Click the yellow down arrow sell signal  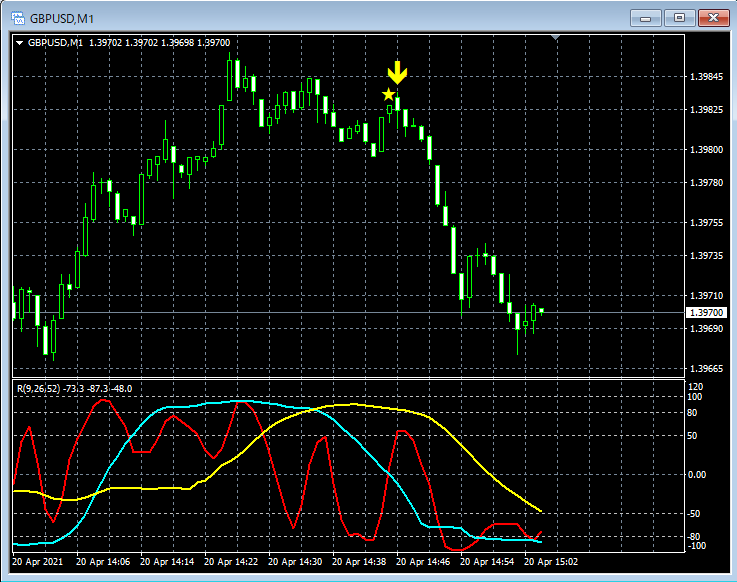coord(397,72)
